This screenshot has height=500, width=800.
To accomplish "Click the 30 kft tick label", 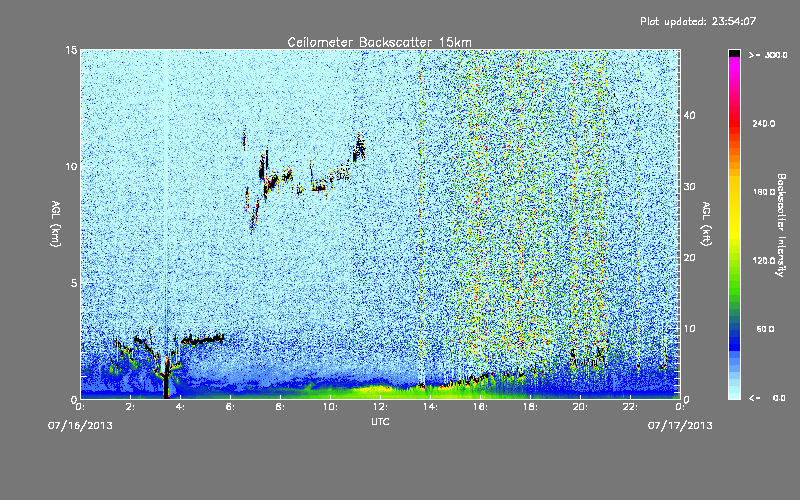I will (689, 186).
